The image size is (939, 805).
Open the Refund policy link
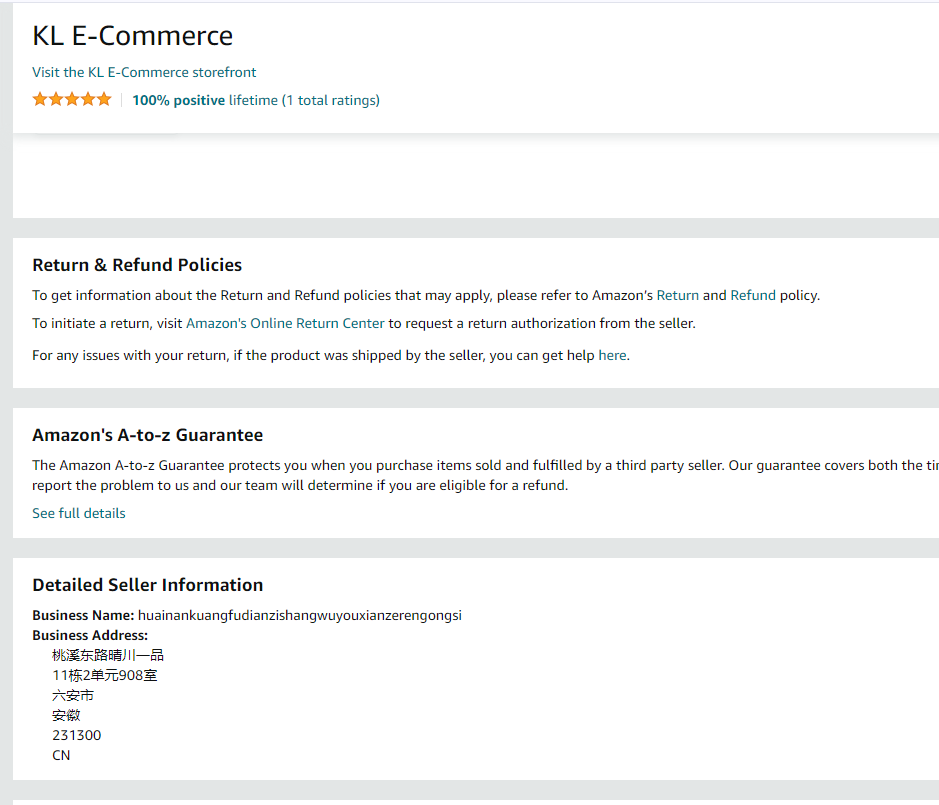pos(753,295)
